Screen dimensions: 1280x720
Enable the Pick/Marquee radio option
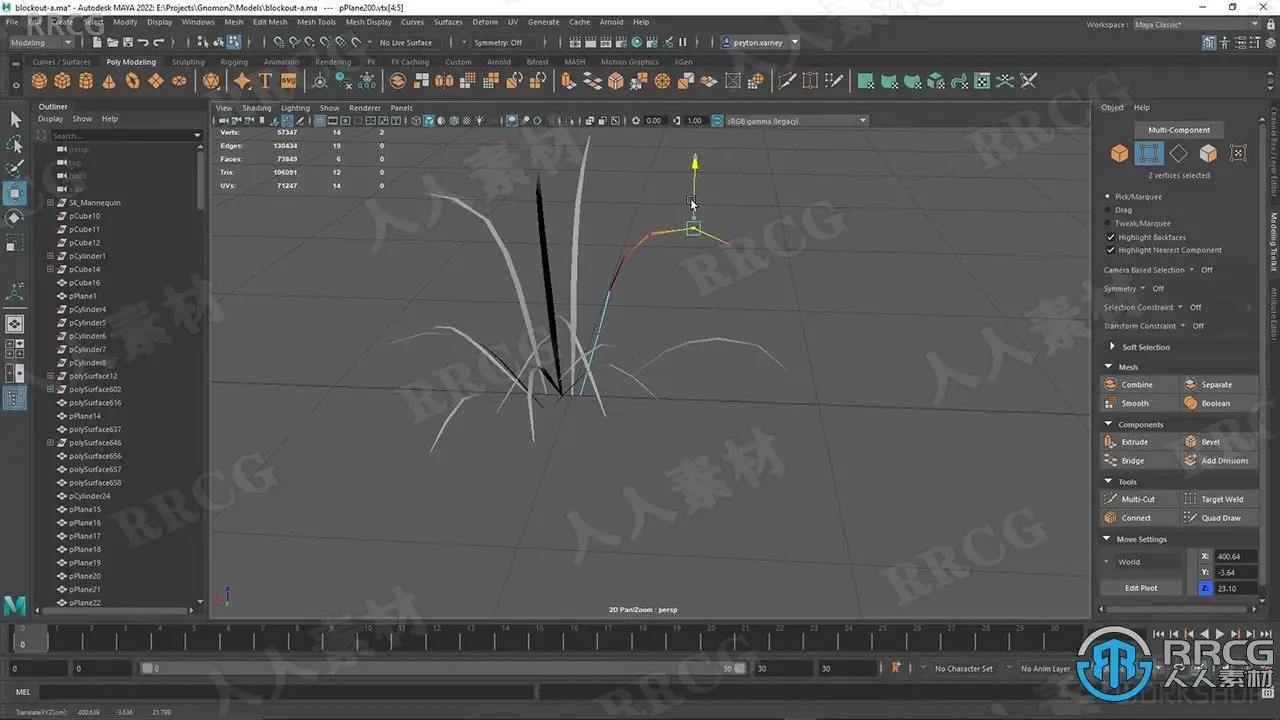click(1108, 197)
